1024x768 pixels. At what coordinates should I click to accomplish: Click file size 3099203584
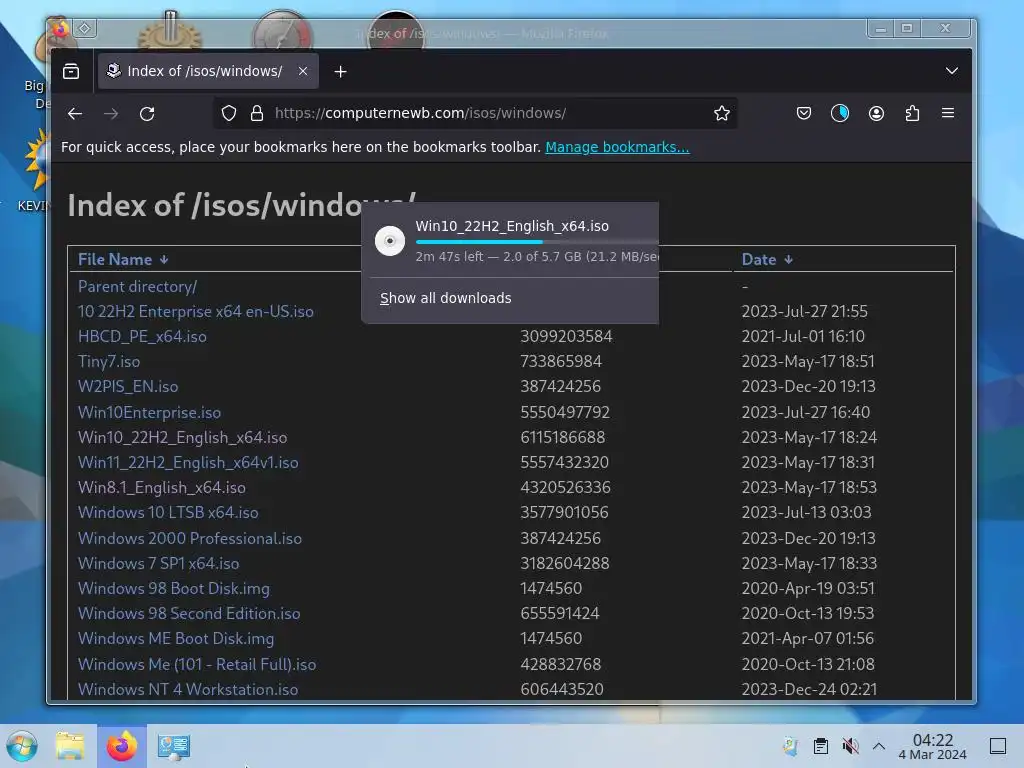click(566, 336)
